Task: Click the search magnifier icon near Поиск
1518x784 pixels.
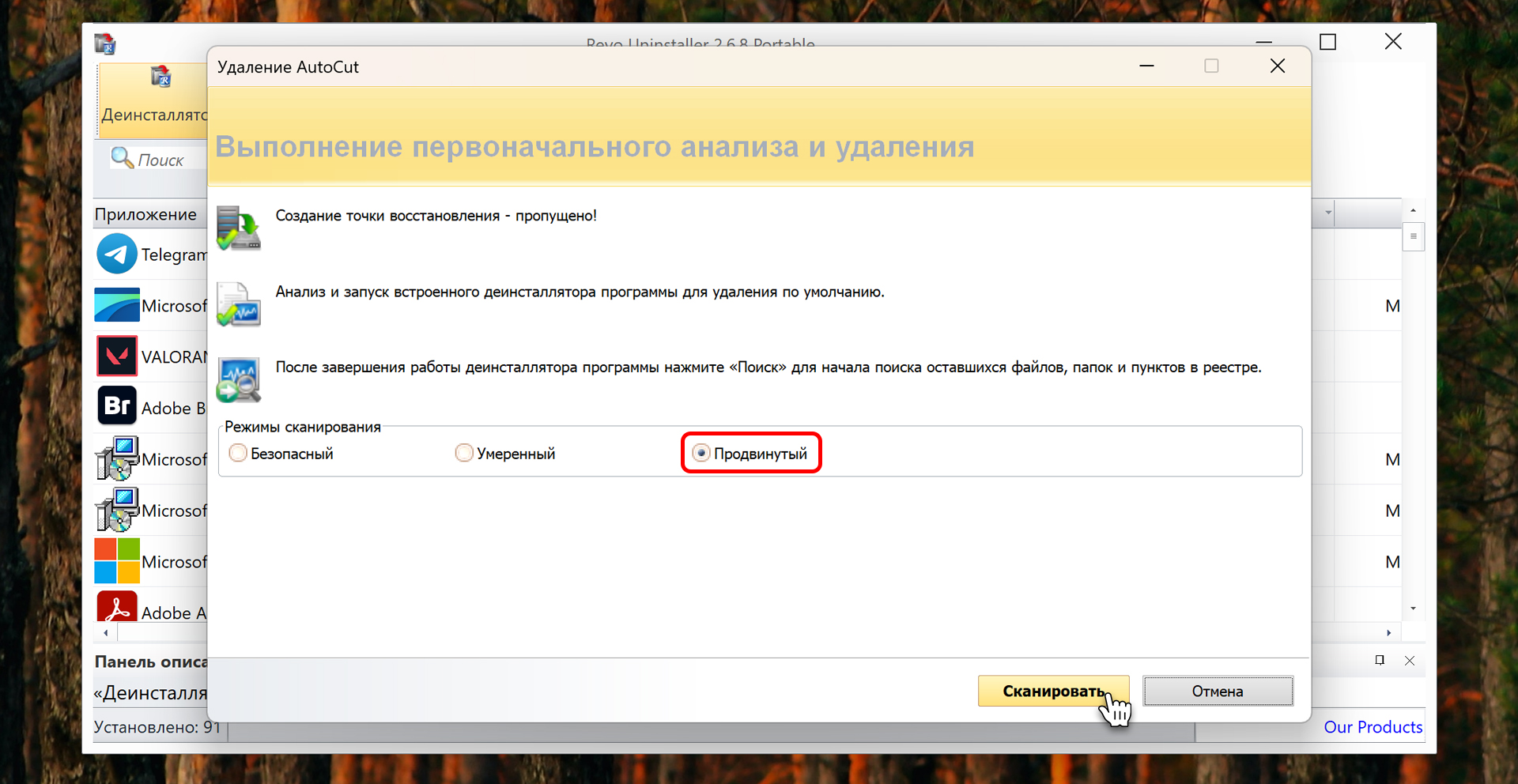Action: pos(122,158)
